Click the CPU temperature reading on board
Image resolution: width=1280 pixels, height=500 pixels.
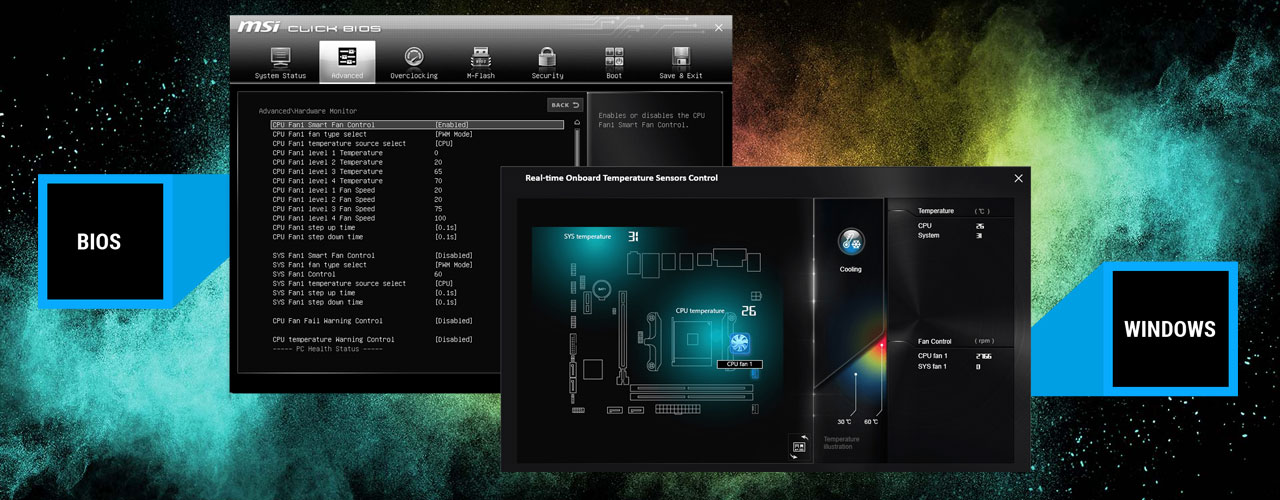pyautogui.click(x=749, y=311)
